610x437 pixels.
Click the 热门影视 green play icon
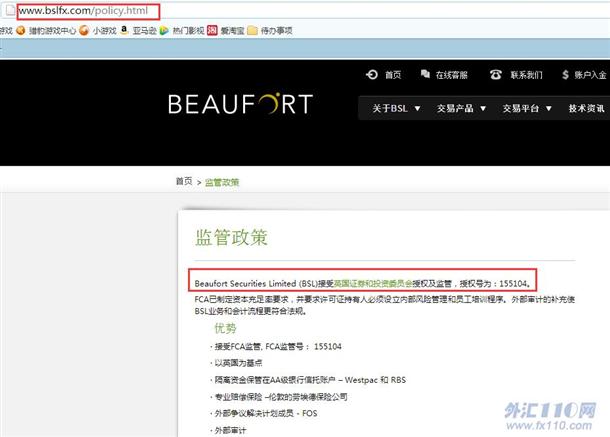pos(164,30)
